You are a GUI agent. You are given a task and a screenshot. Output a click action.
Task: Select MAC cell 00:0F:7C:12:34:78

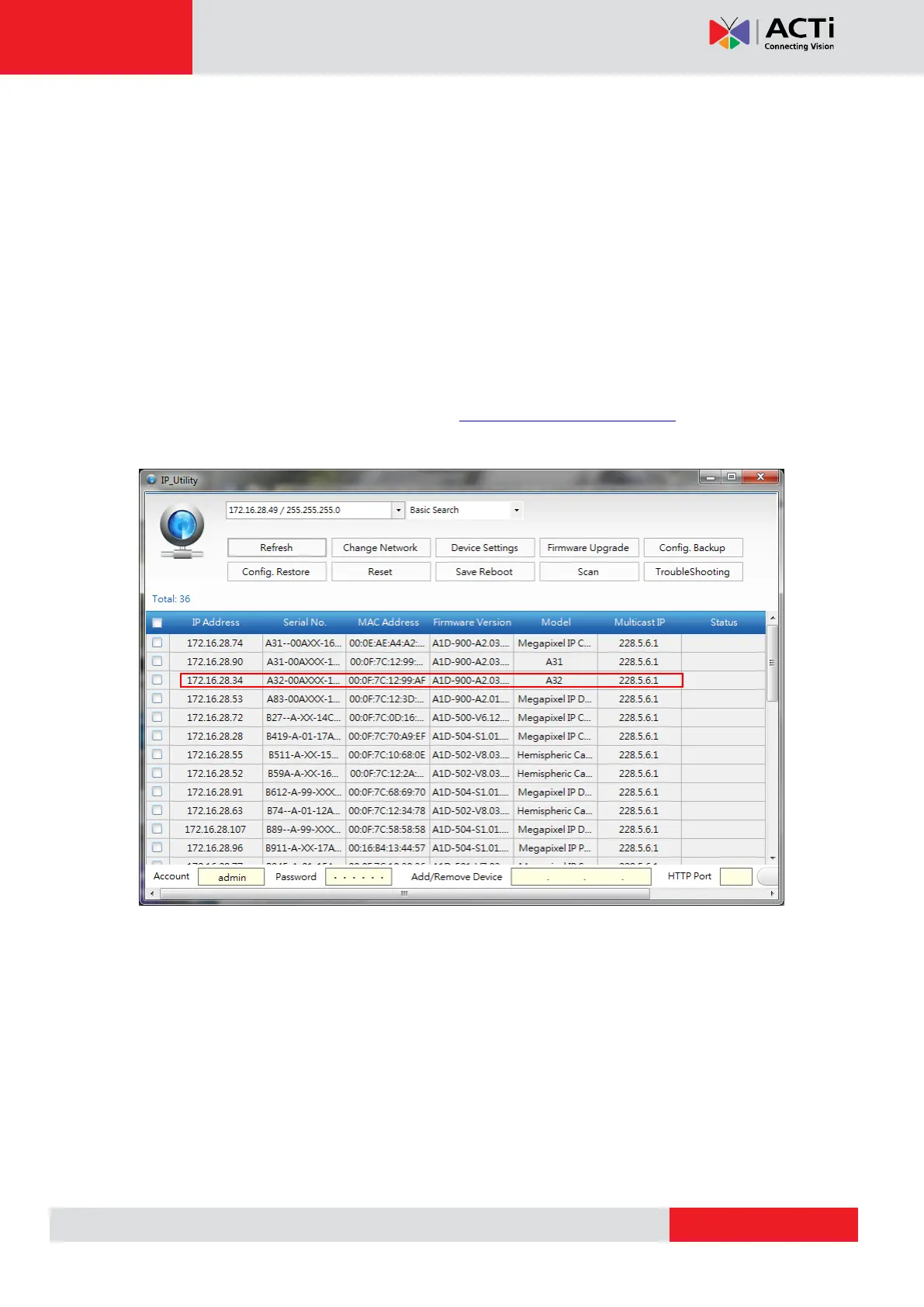coord(387,811)
